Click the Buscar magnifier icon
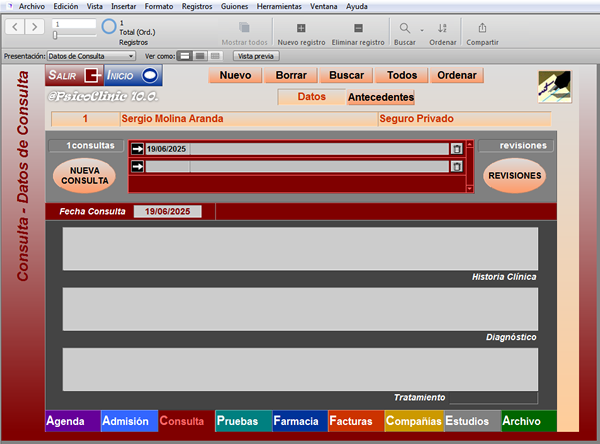 (x=404, y=28)
